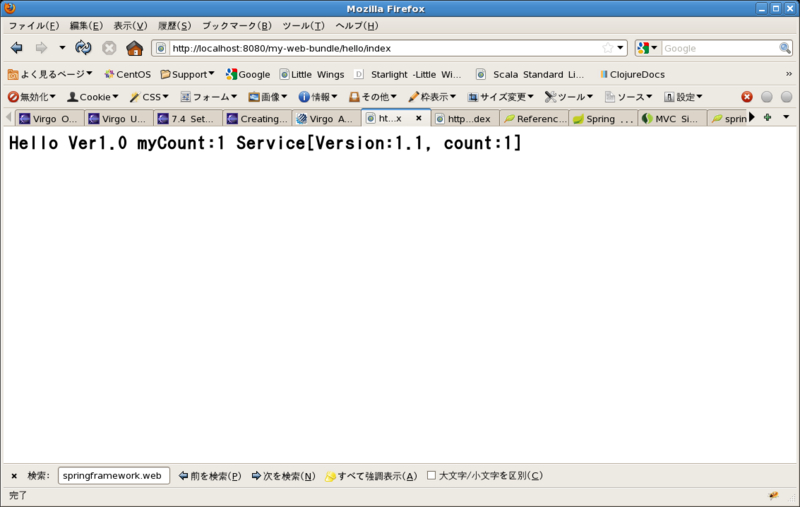Open the Scala Standard Li... bookmark
This screenshot has height=507, width=800.
pyautogui.click(x=530, y=74)
